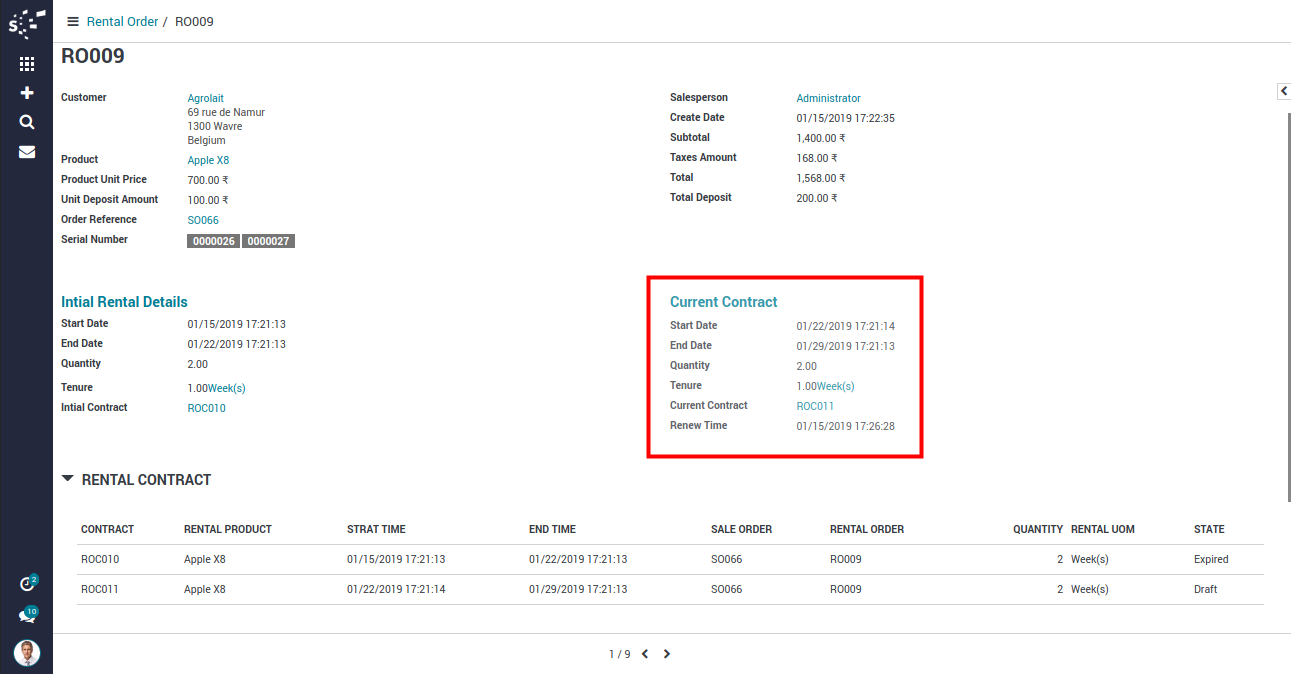Open the ROC010 row in contract table
Viewport: 1291px width, 674px height.
point(100,559)
